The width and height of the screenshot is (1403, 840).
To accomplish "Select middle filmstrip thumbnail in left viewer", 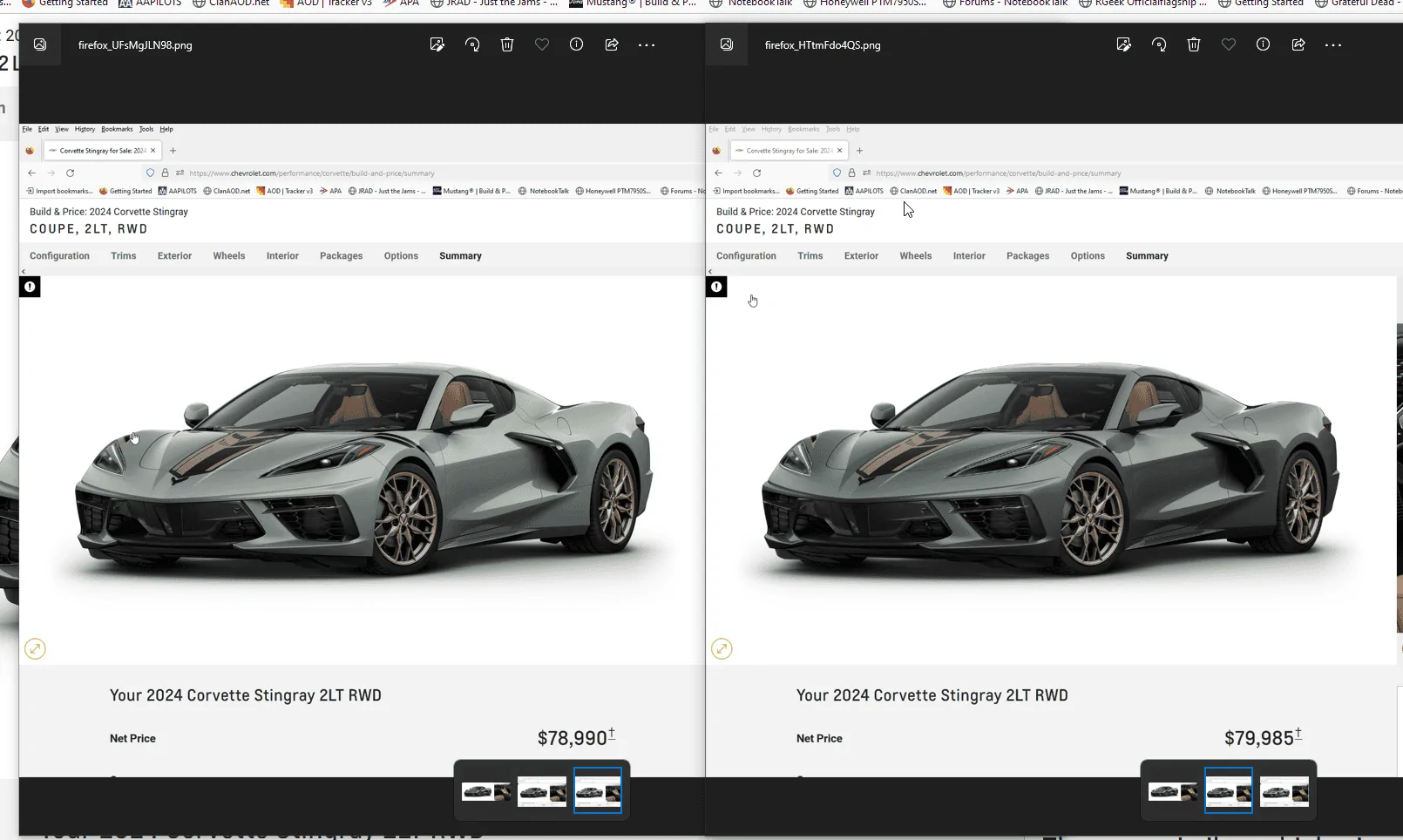I will click(542, 791).
